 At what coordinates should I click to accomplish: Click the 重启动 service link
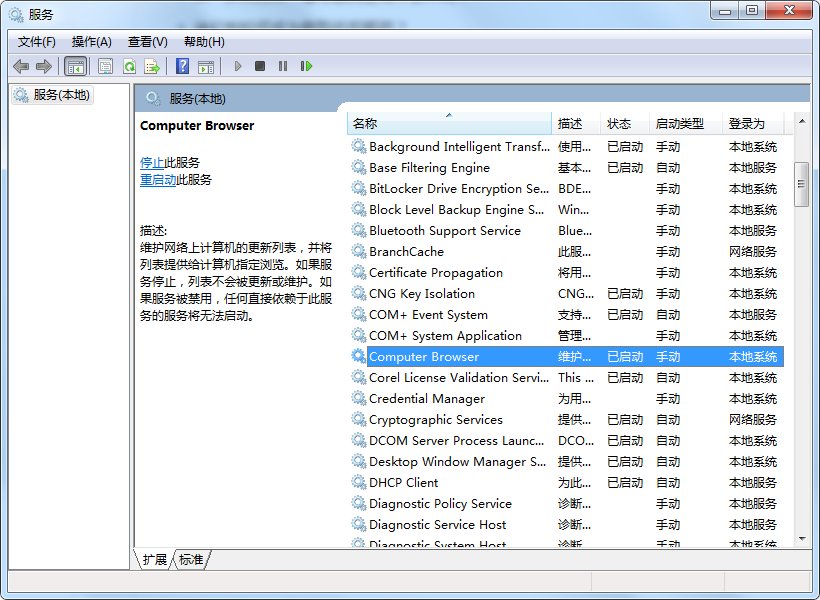(x=158, y=180)
